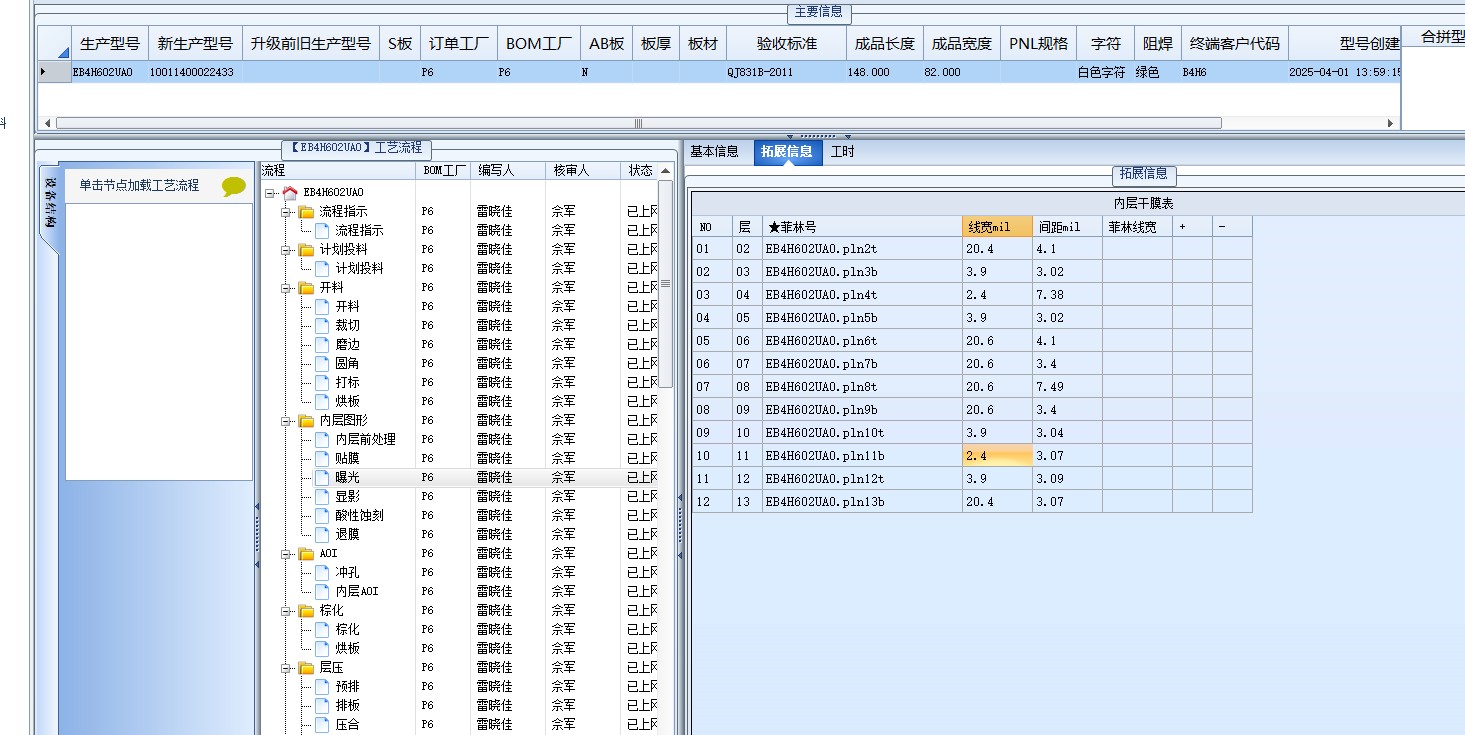The height and width of the screenshot is (735, 1465).
Task: Click scrollbar up arrow in process tree header
Action: [x=666, y=171]
